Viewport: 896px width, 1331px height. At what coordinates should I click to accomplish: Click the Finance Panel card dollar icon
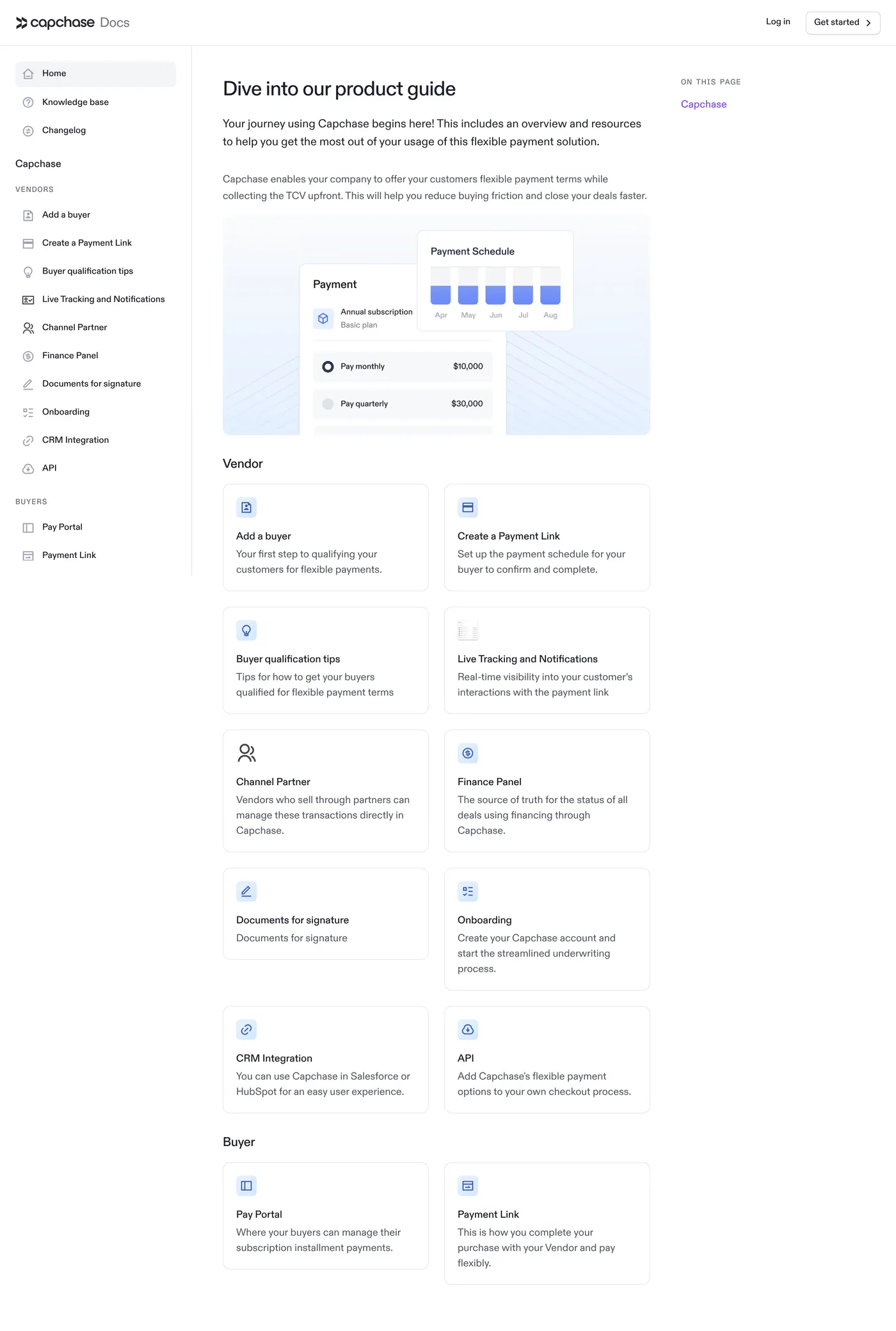(468, 753)
